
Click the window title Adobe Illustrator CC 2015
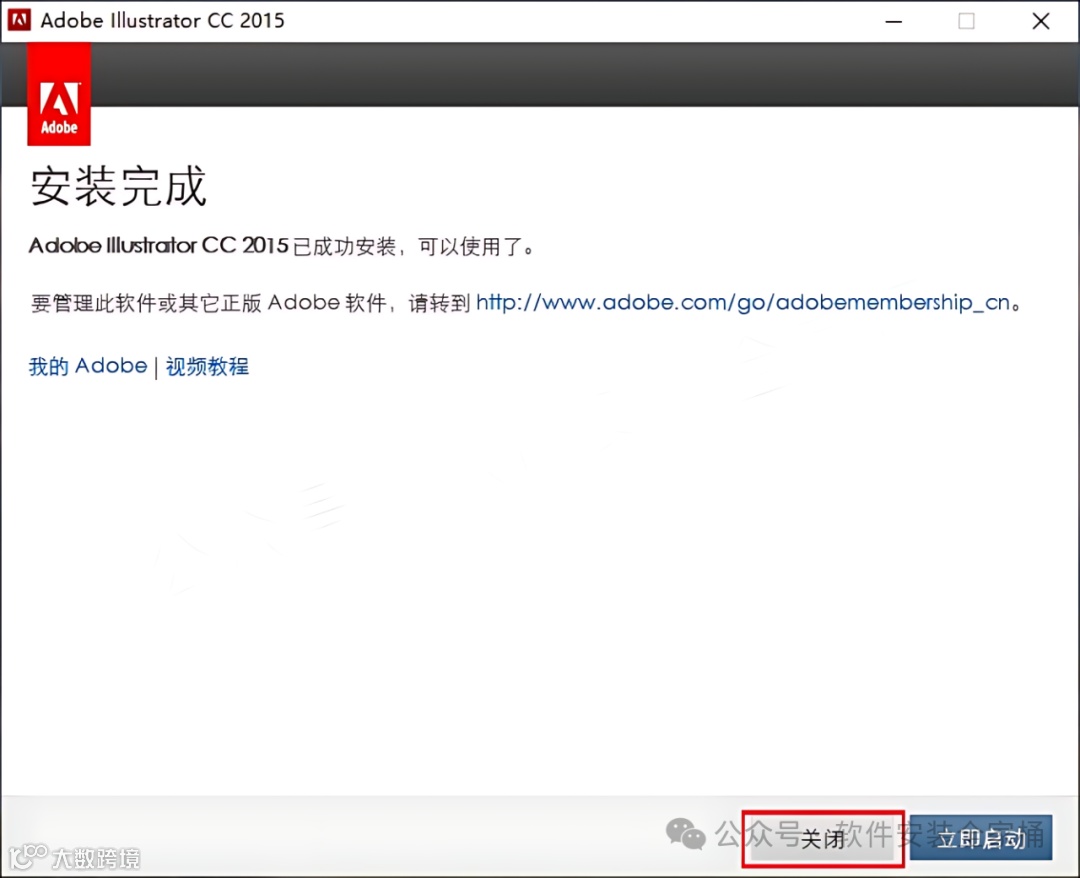pos(163,21)
